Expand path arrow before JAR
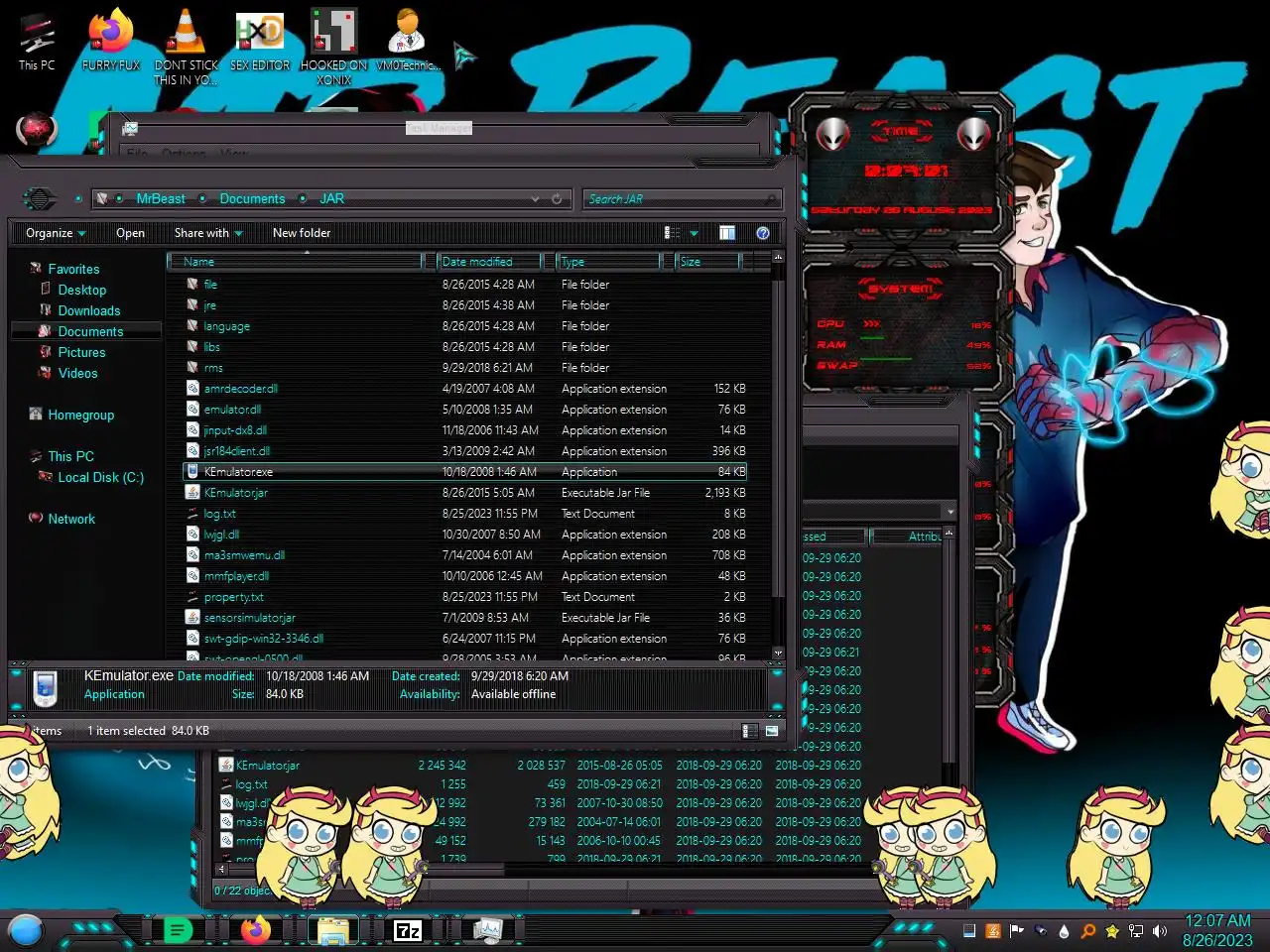The width and height of the screenshot is (1270, 952). point(302,199)
